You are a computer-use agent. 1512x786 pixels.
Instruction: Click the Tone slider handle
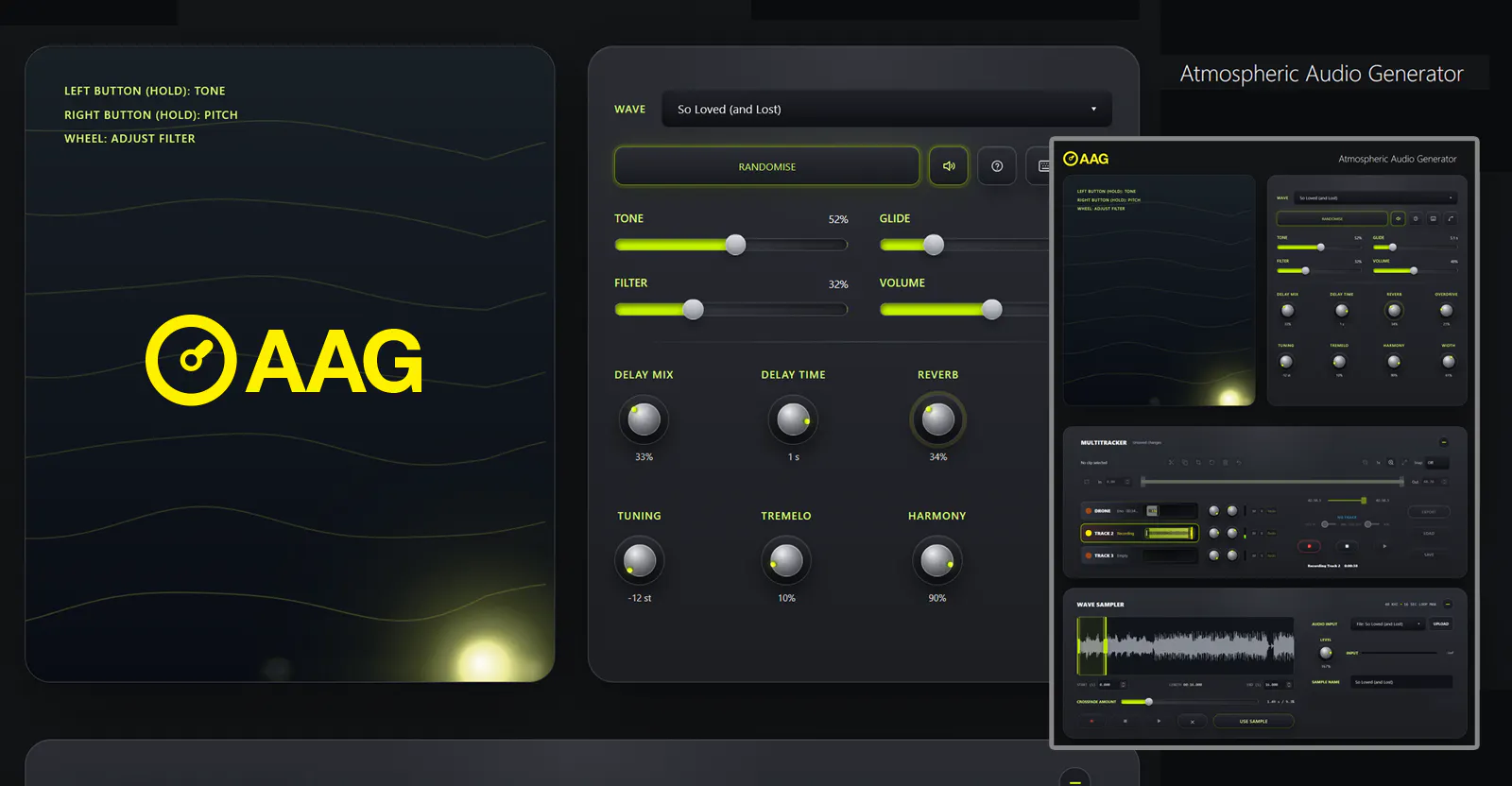[735, 245]
